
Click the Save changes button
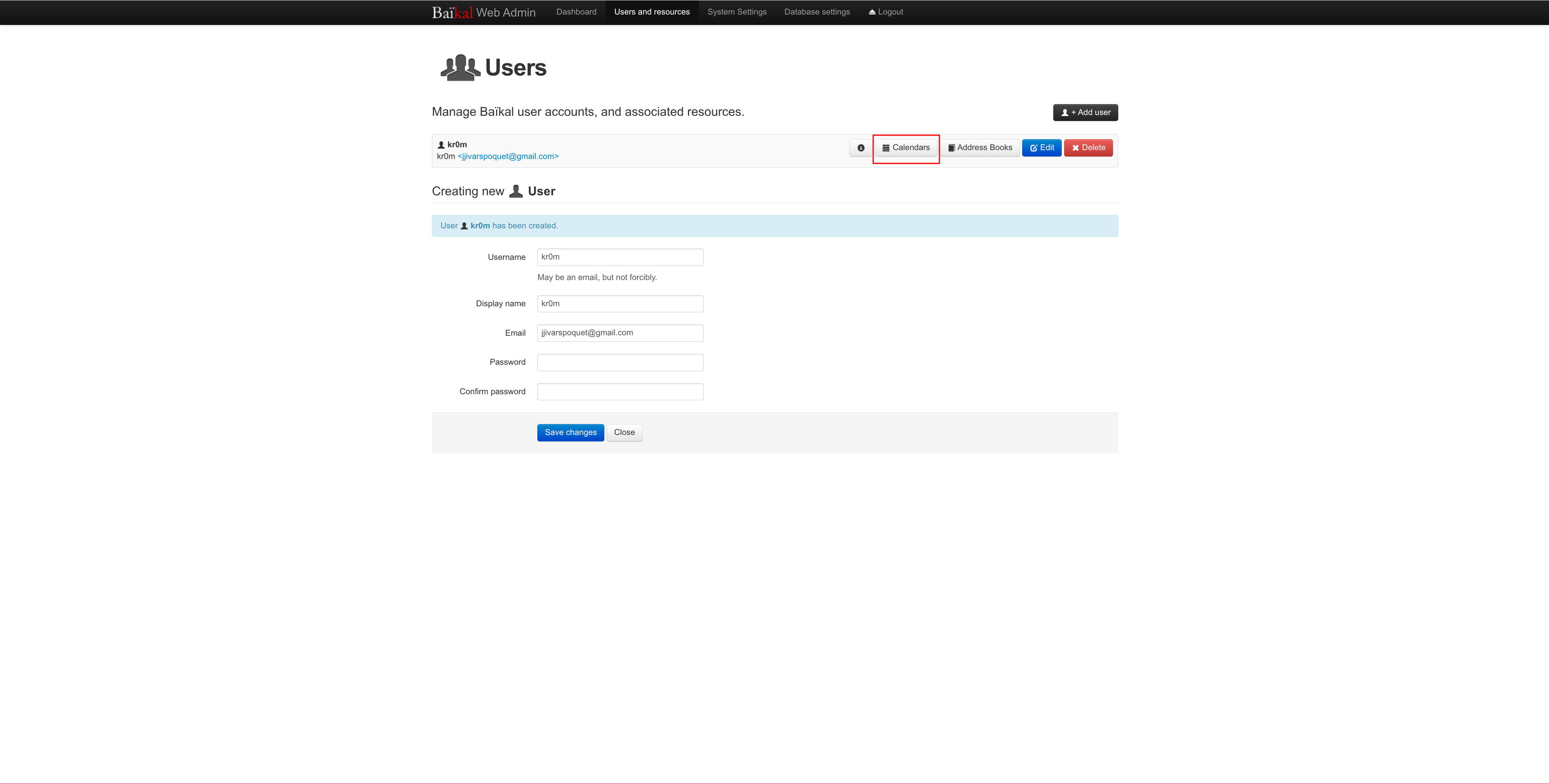tap(570, 432)
